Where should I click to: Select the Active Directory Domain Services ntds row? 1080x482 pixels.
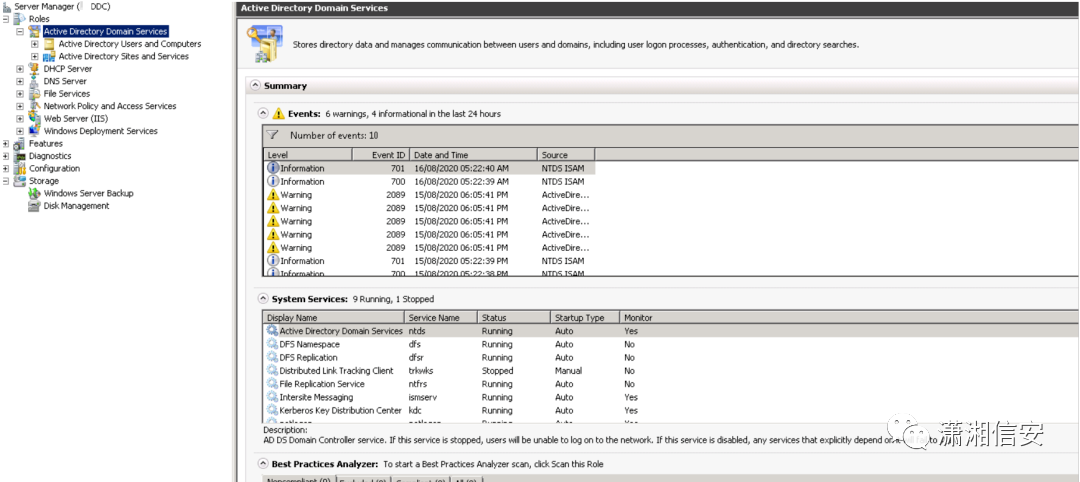pyautogui.click(x=672, y=331)
